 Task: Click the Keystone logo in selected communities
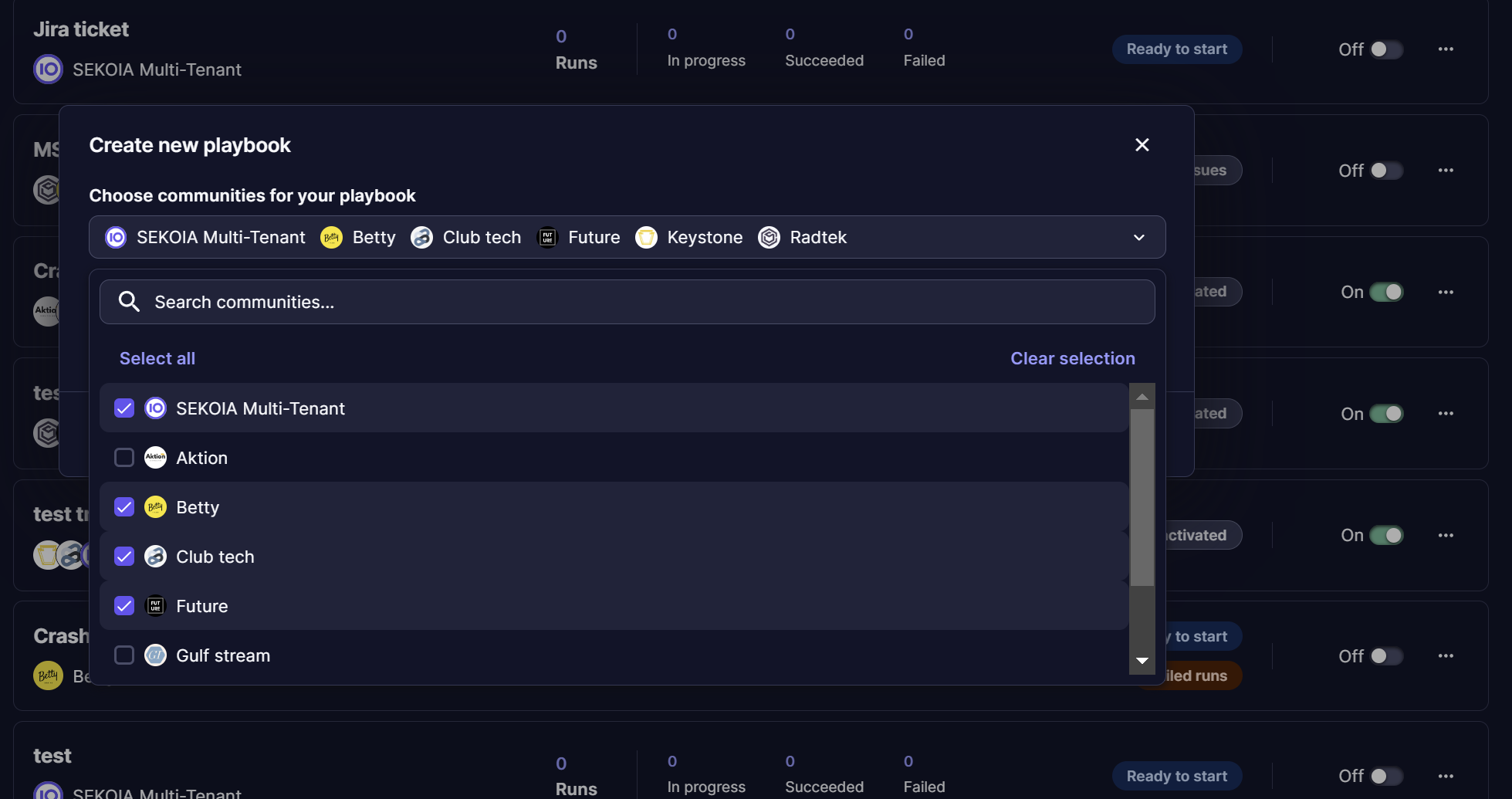tap(646, 238)
